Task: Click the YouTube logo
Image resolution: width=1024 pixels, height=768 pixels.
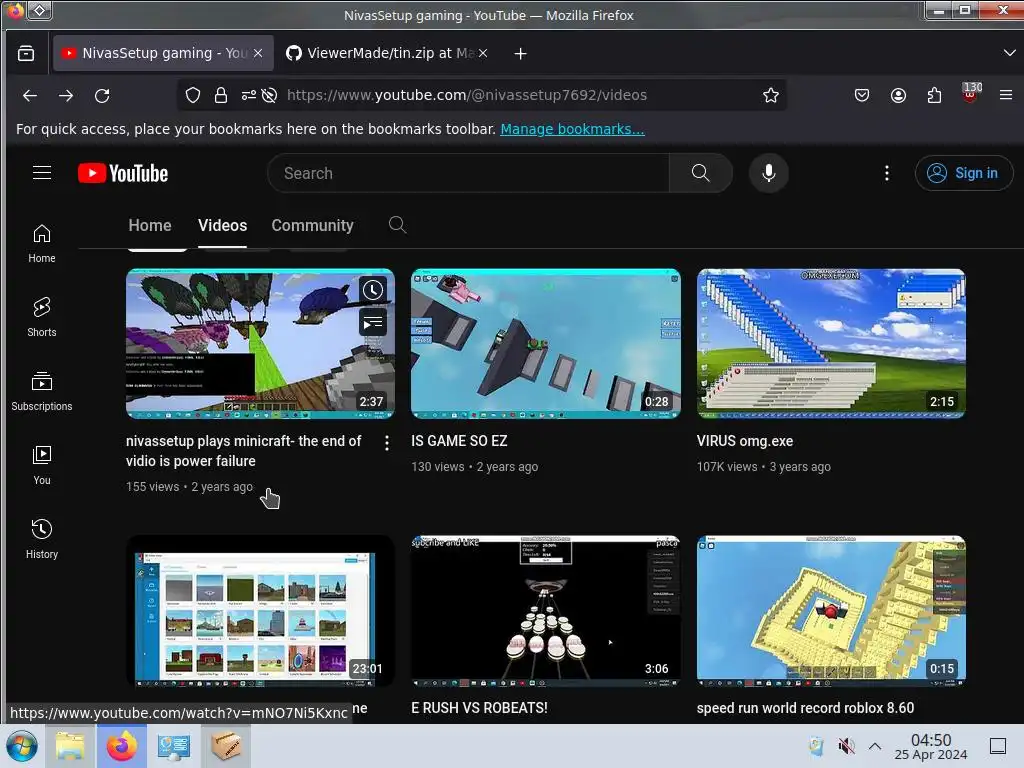Action: (123, 173)
